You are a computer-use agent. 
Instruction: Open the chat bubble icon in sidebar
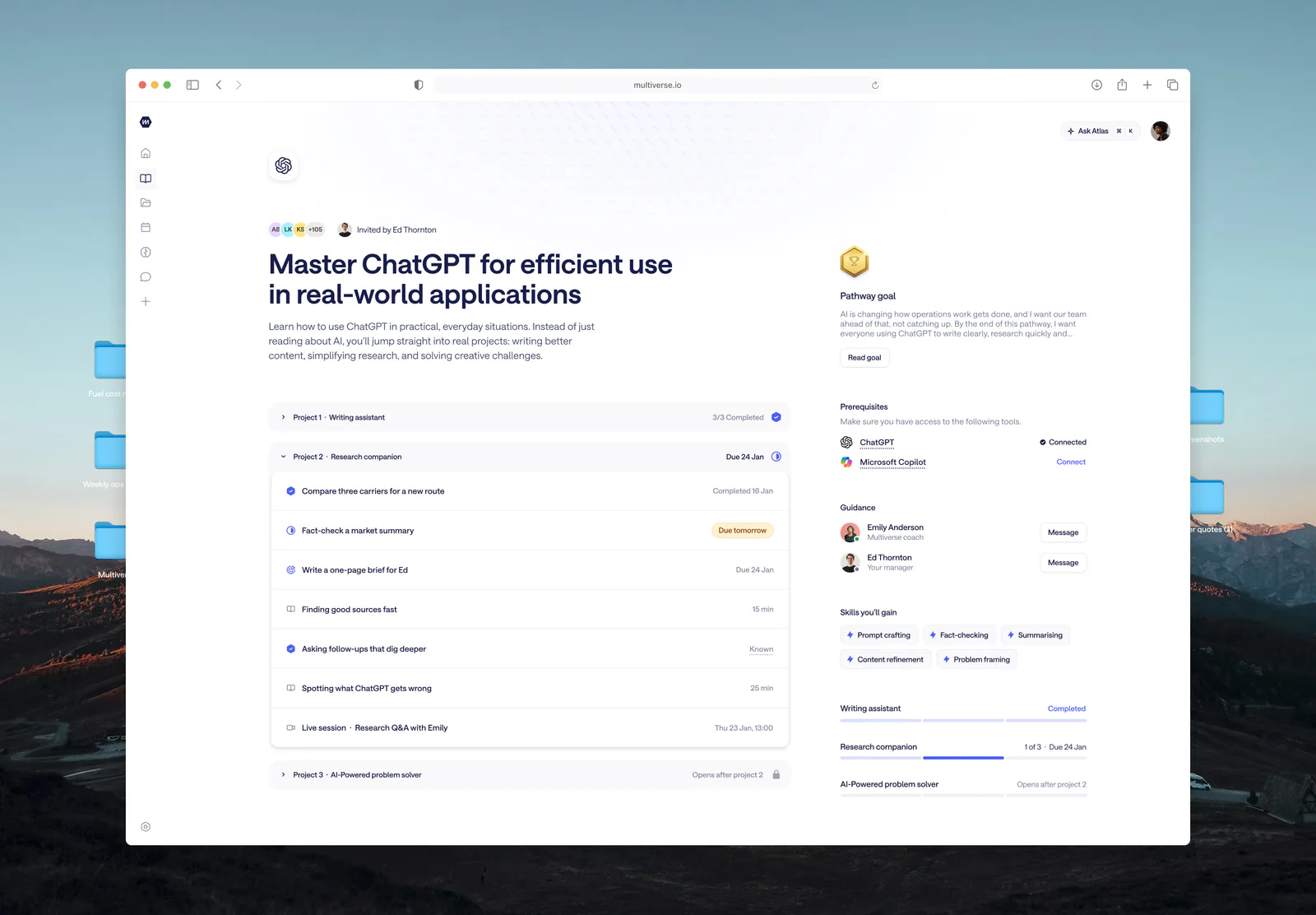(x=146, y=276)
